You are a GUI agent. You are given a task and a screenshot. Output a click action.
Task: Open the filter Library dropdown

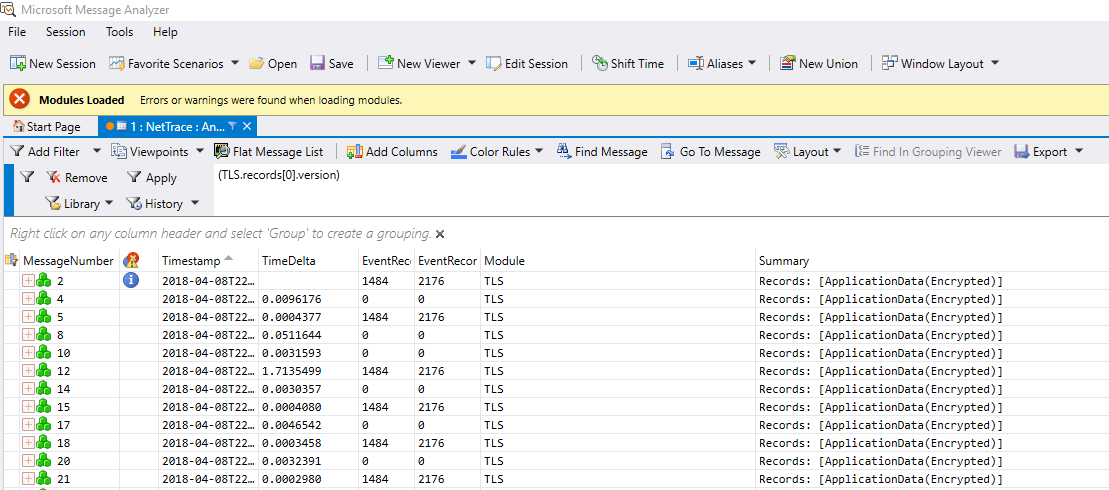(x=79, y=204)
